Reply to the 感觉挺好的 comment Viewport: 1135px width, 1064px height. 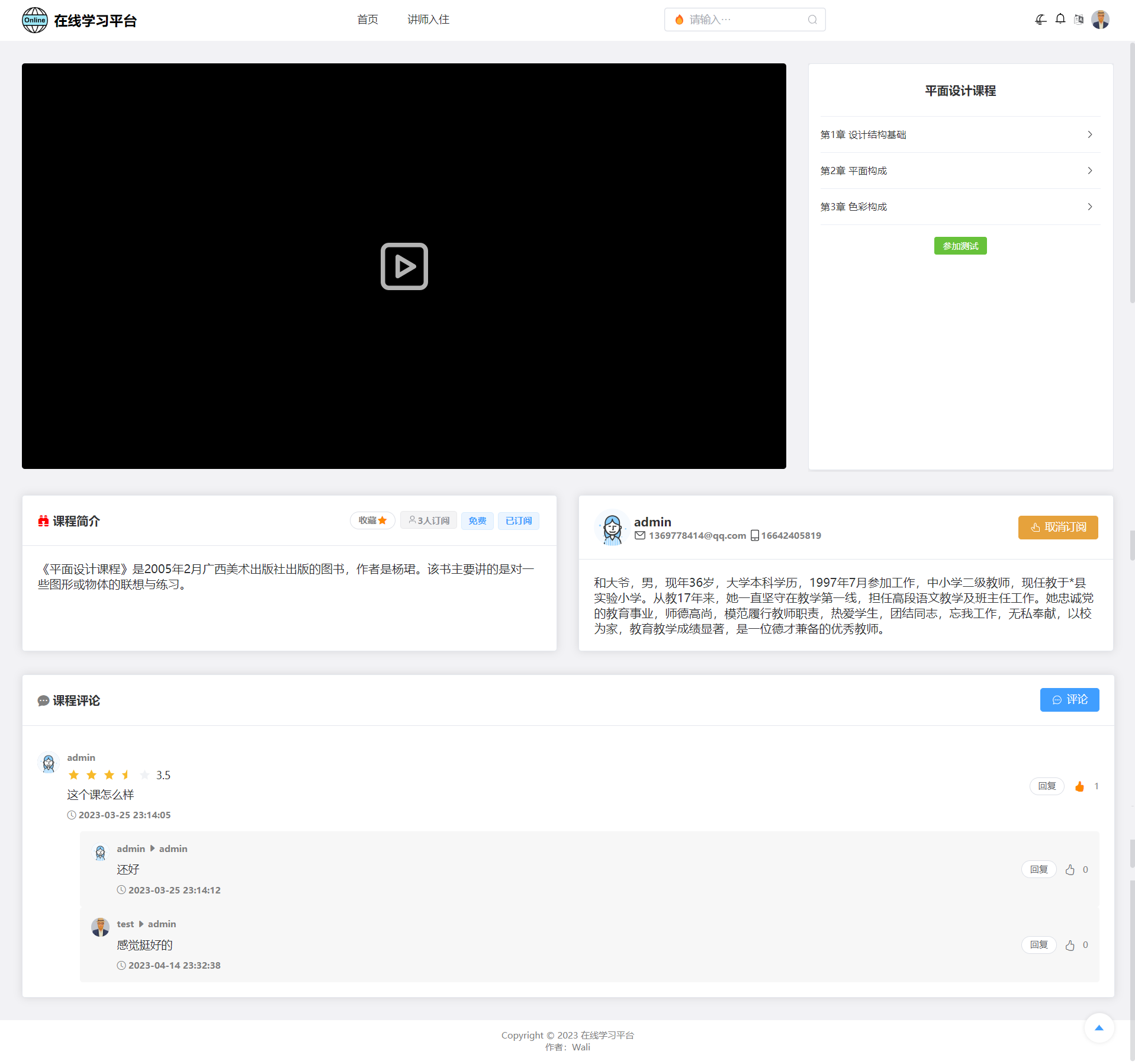coord(1038,945)
